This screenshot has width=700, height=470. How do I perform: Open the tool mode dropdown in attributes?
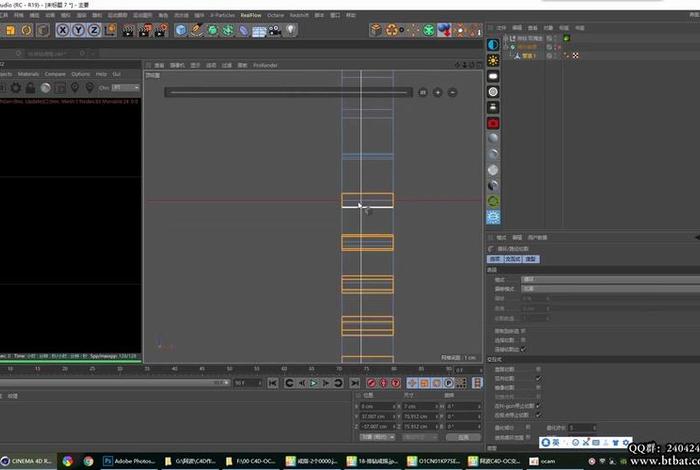(610, 279)
